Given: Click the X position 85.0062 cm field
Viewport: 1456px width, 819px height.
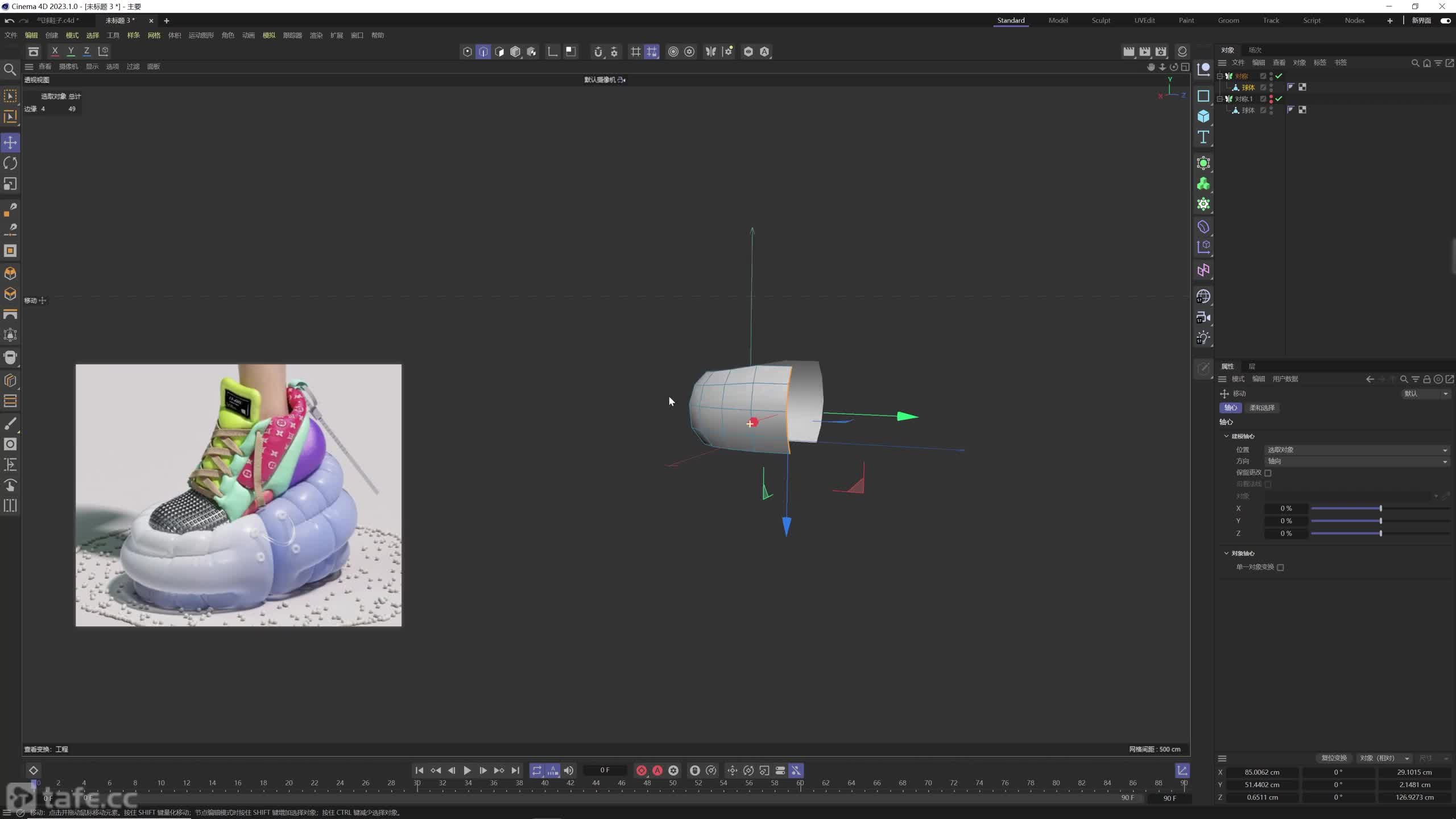Looking at the screenshot, I should [x=1262, y=772].
